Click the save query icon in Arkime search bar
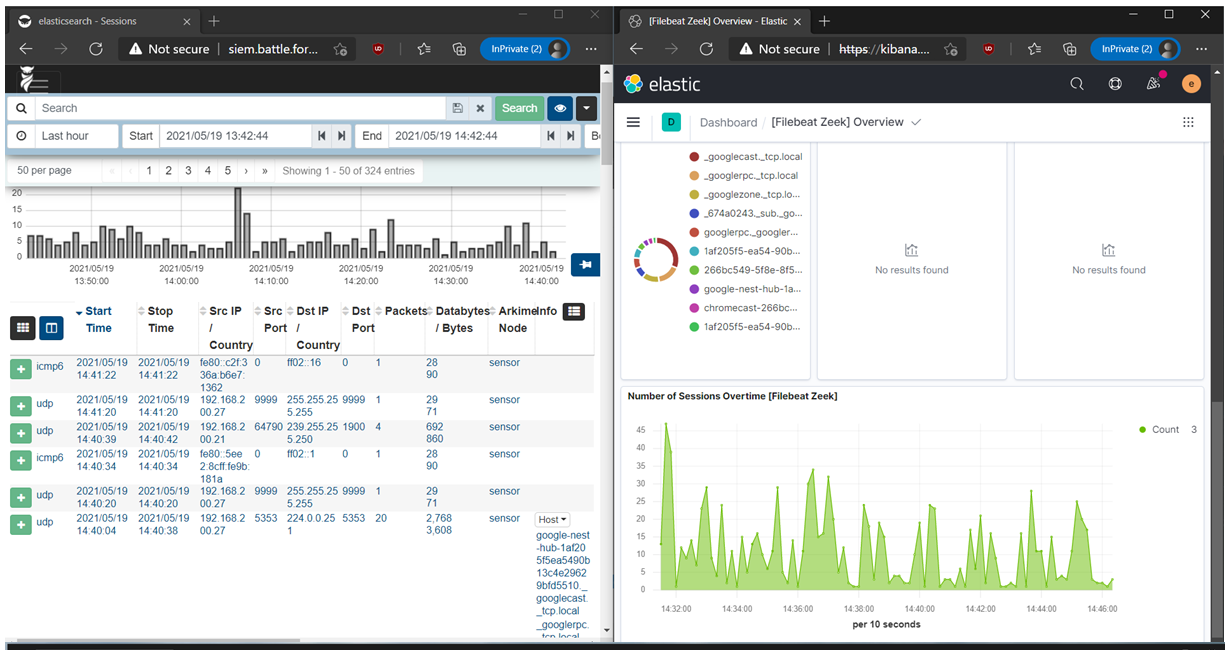Image resolution: width=1230 pixels, height=650 pixels. coord(457,108)
